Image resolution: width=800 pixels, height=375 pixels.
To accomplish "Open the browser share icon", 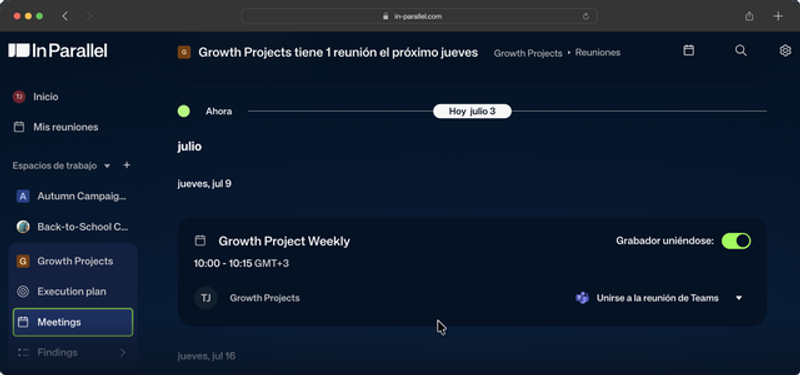I will pos(749,16).
